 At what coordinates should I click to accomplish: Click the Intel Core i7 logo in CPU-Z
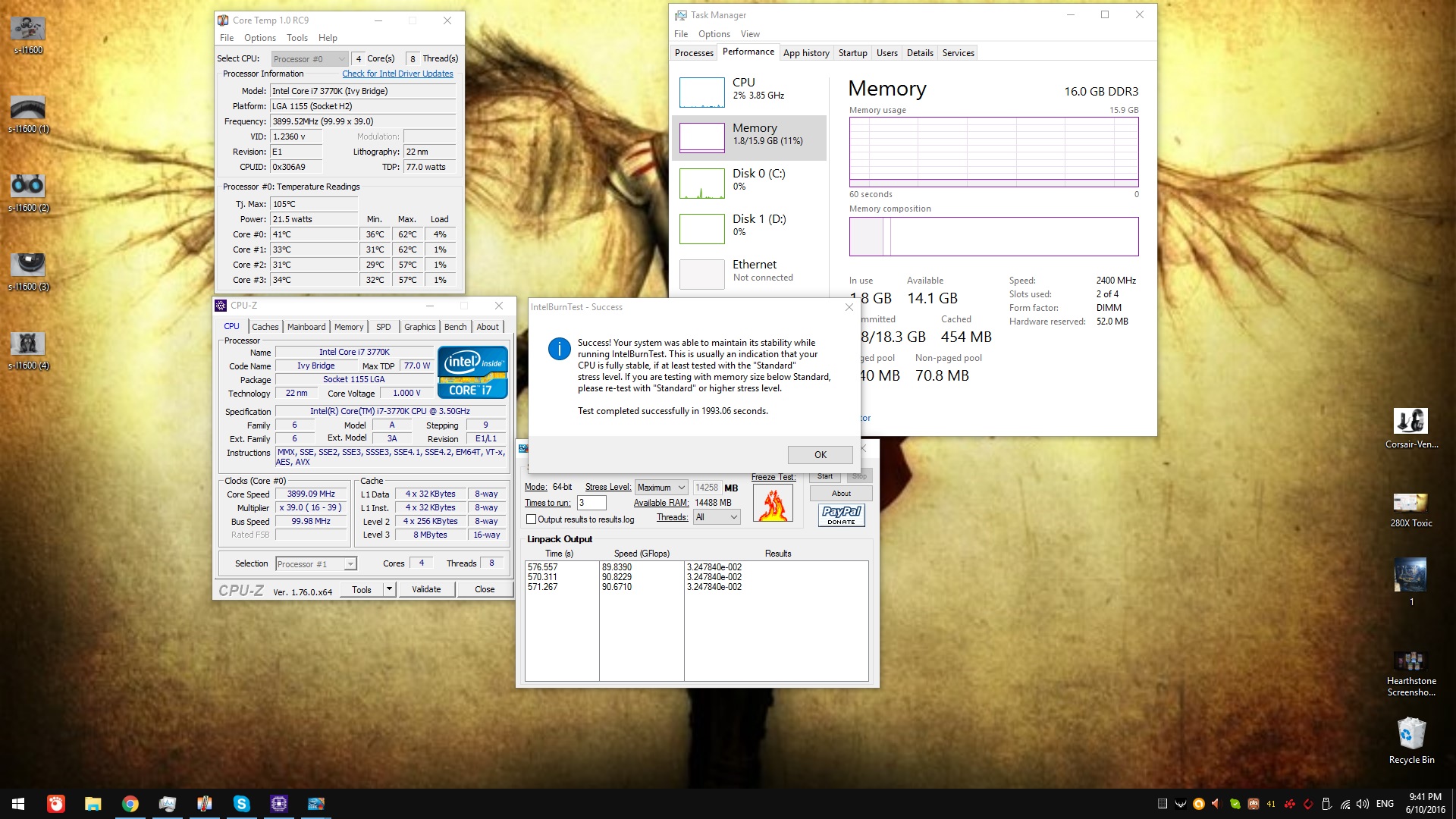point(472,372)
